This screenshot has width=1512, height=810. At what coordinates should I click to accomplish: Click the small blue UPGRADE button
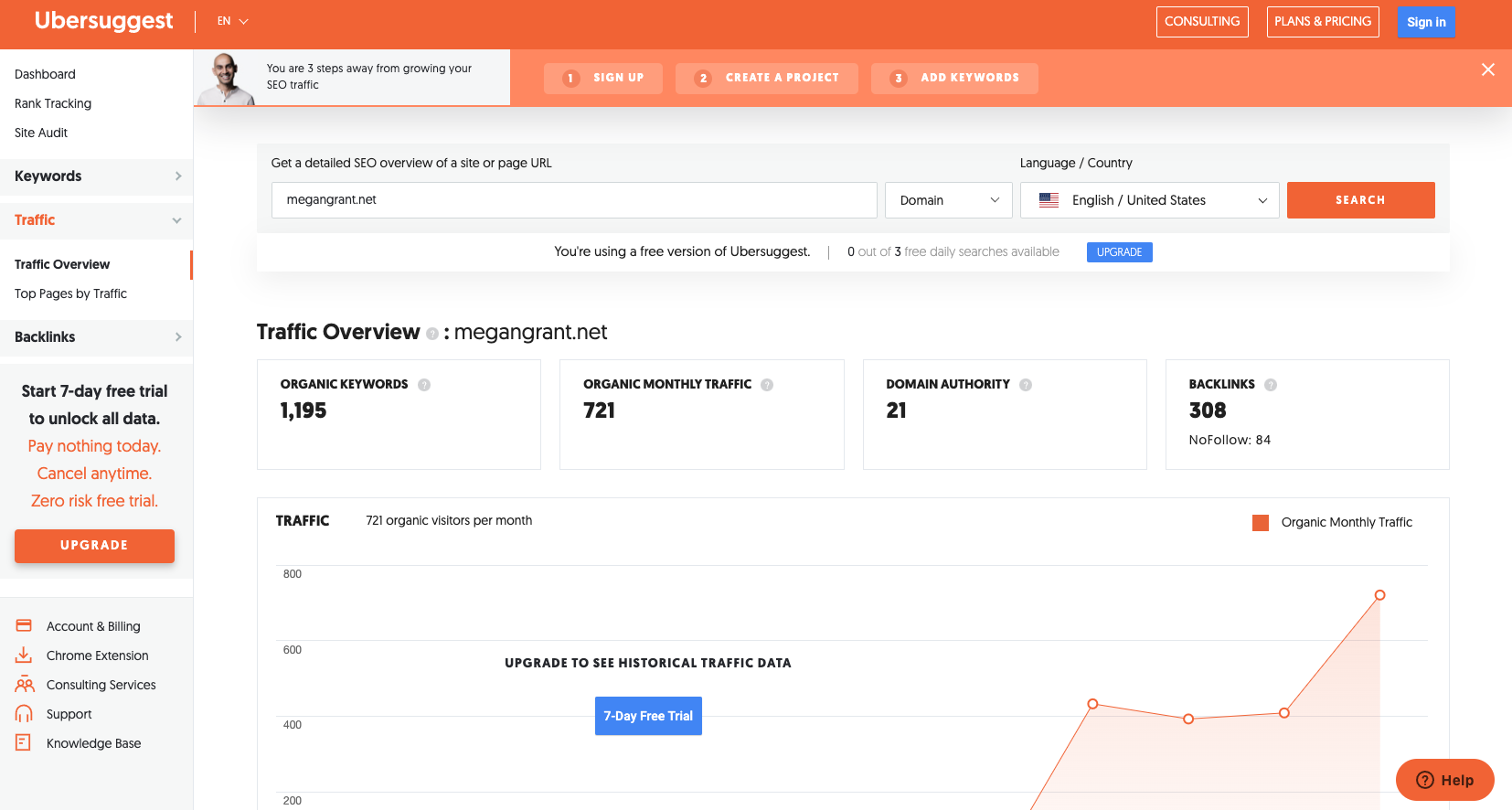coord(1119,252)
